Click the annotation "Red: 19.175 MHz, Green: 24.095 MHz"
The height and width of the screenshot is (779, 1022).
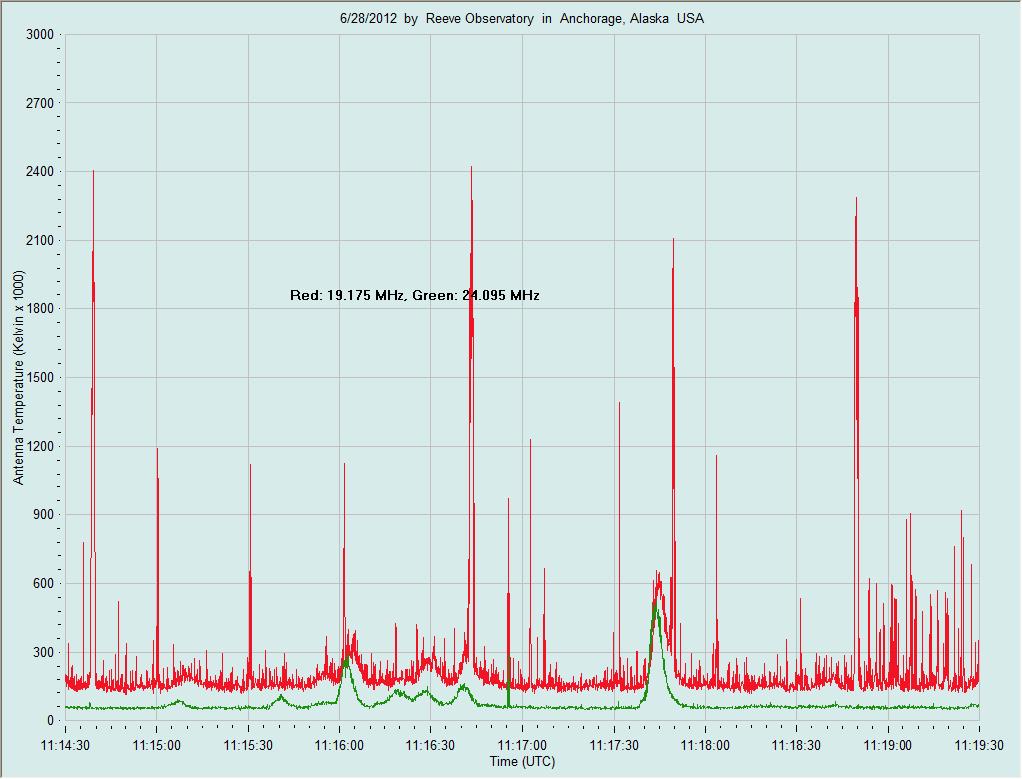click(x=415, y=295)
